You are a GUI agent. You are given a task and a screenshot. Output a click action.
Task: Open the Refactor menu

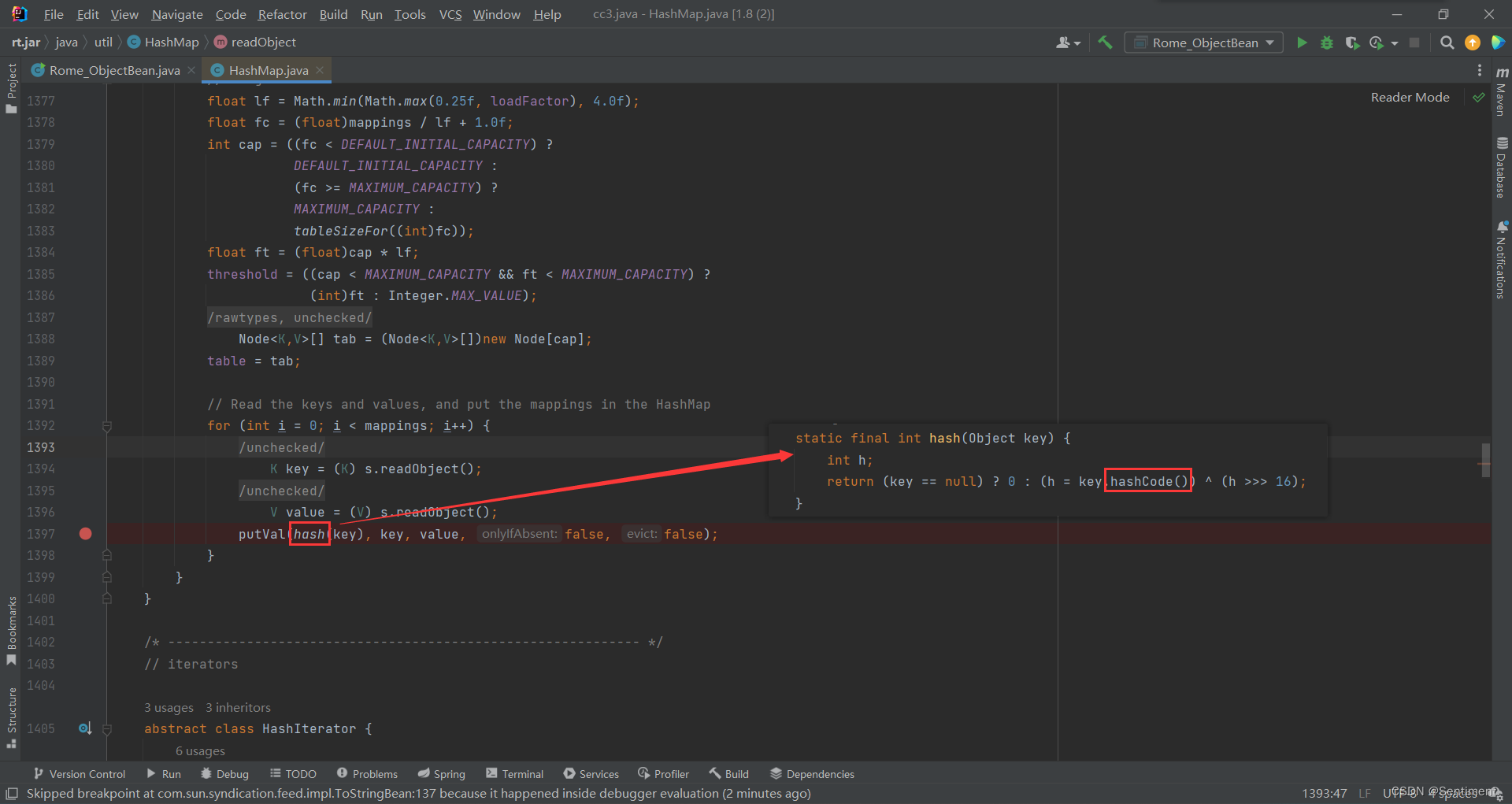(282, 14)
